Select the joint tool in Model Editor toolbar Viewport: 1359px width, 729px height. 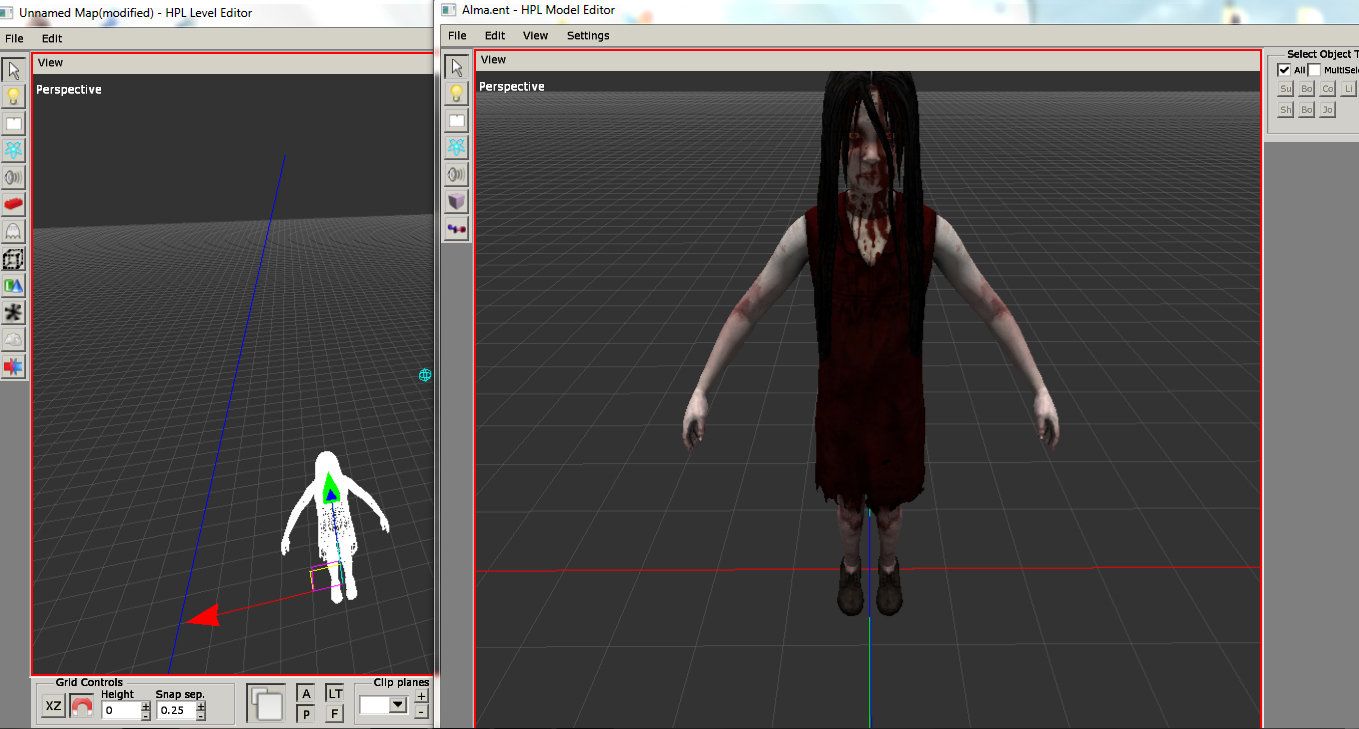click(456, 228)
